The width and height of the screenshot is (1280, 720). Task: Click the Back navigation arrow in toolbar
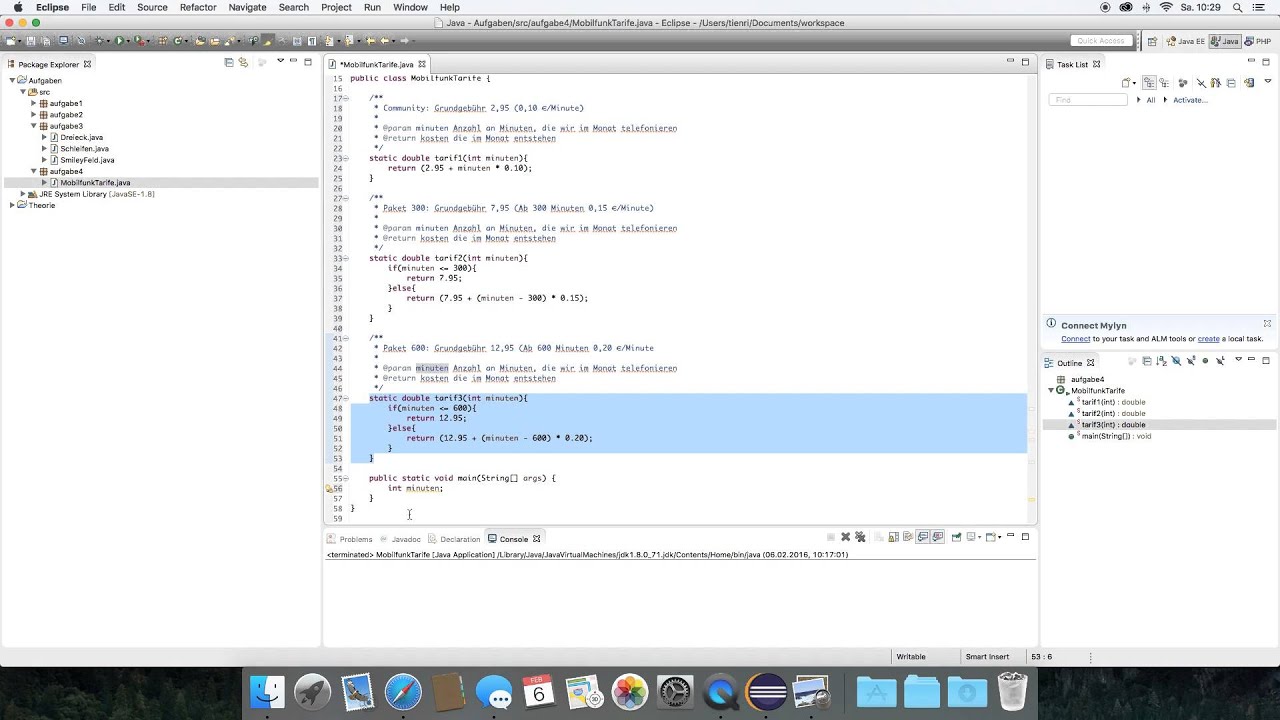click(x=385, y=41)
